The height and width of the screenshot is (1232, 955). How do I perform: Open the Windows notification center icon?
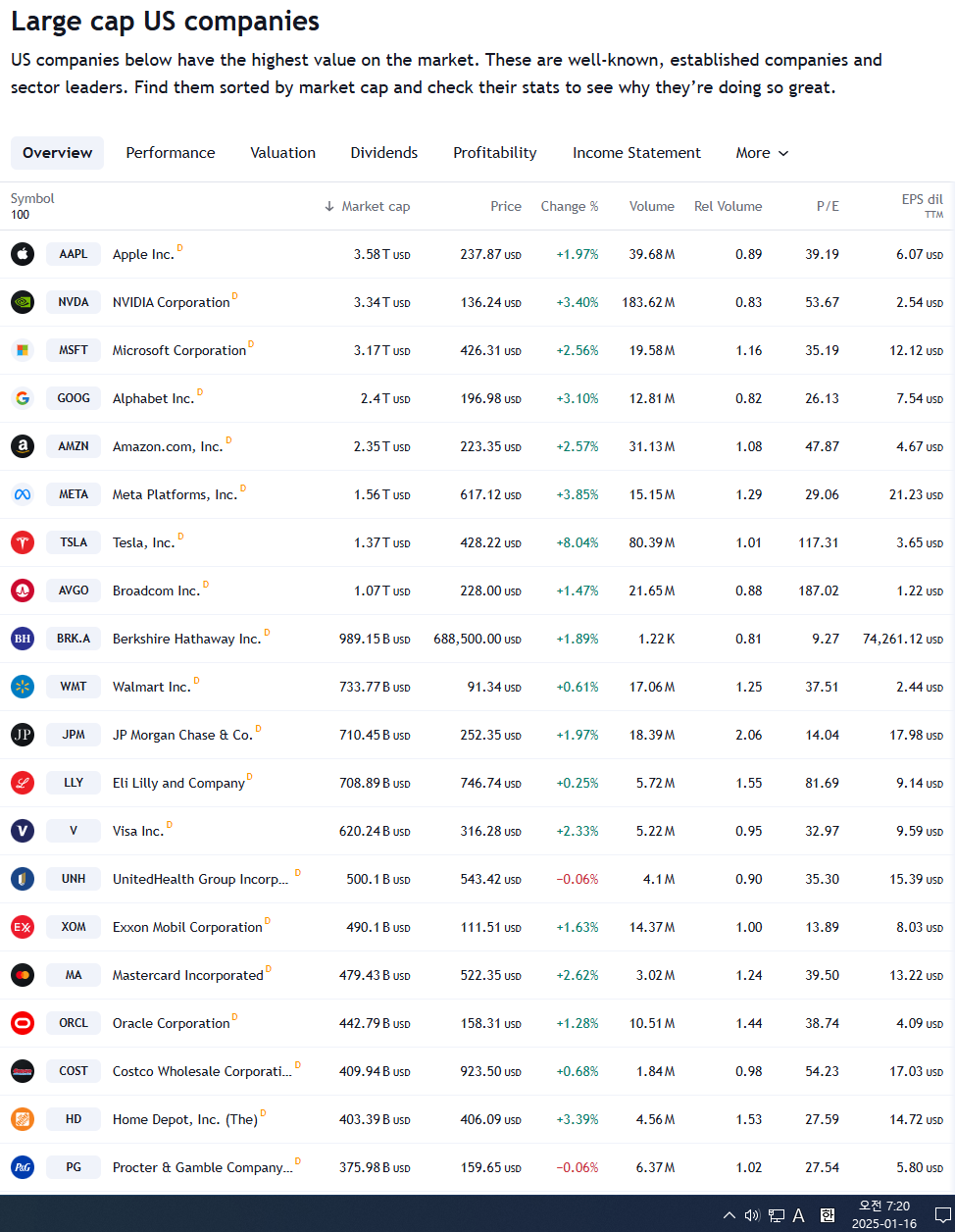click(942, 1215)
